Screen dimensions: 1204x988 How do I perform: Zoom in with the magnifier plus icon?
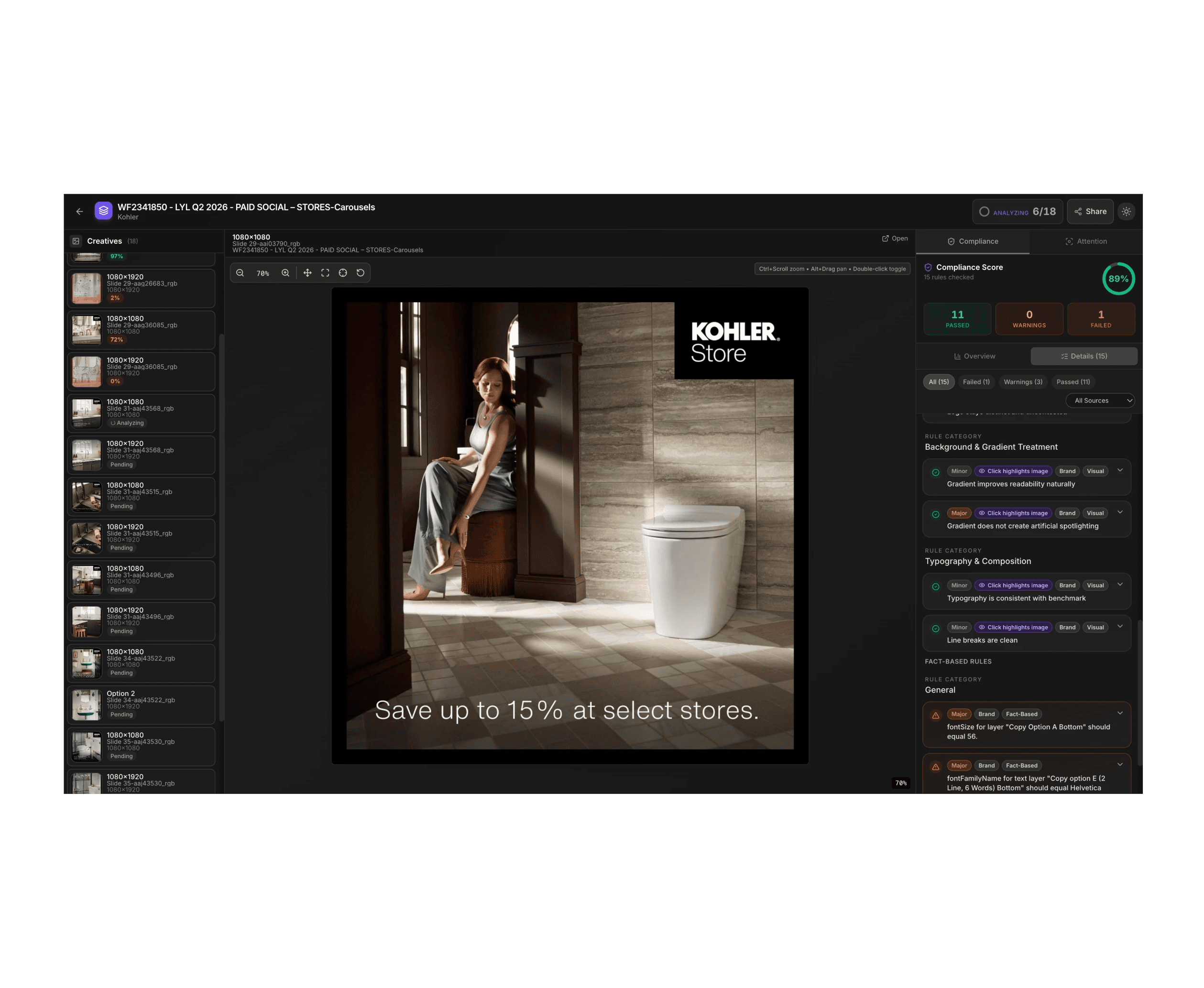tap(285, 273)
